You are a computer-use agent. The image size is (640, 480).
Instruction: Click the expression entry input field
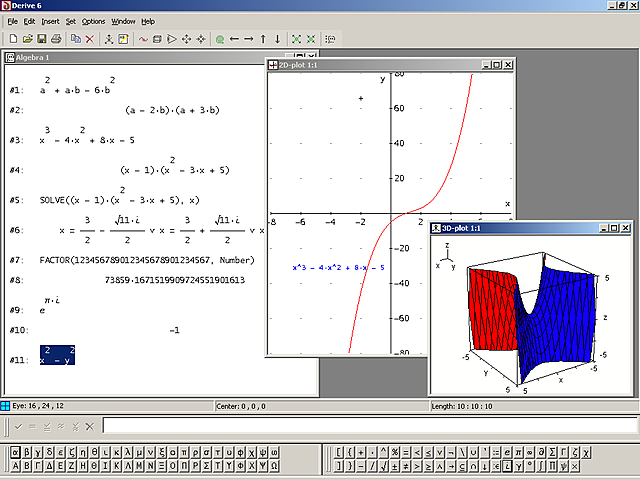tap(370, 425)
